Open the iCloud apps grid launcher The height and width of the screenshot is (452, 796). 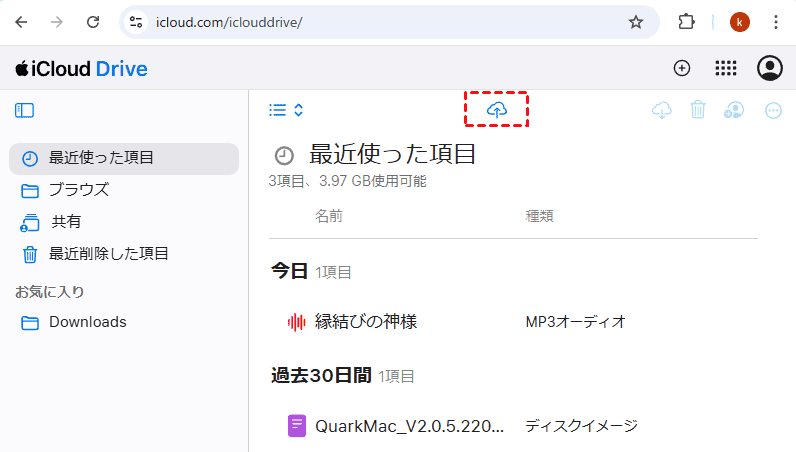coord(726,68)
